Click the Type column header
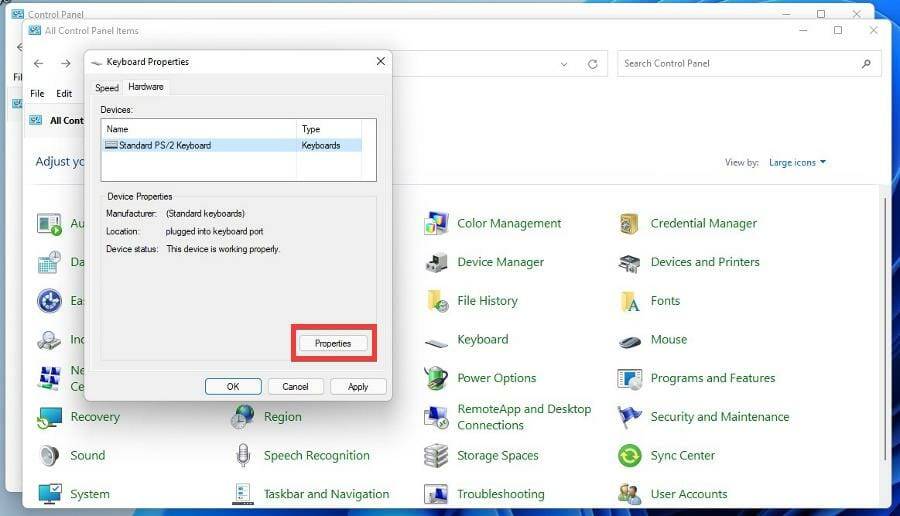Viewport: 900px width, 516px height. (x=329, y=129)
